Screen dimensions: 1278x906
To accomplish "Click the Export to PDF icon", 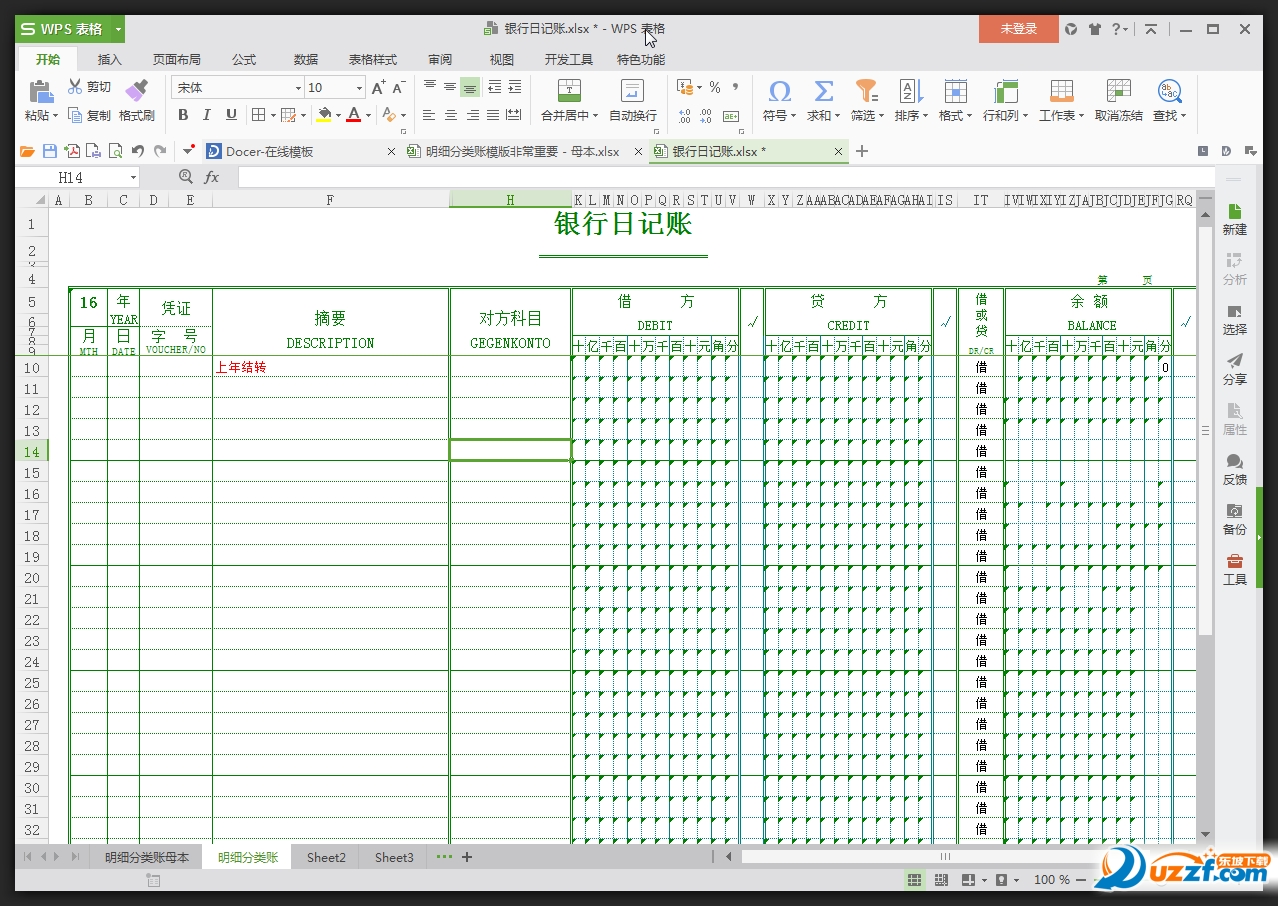I will 72,152.
